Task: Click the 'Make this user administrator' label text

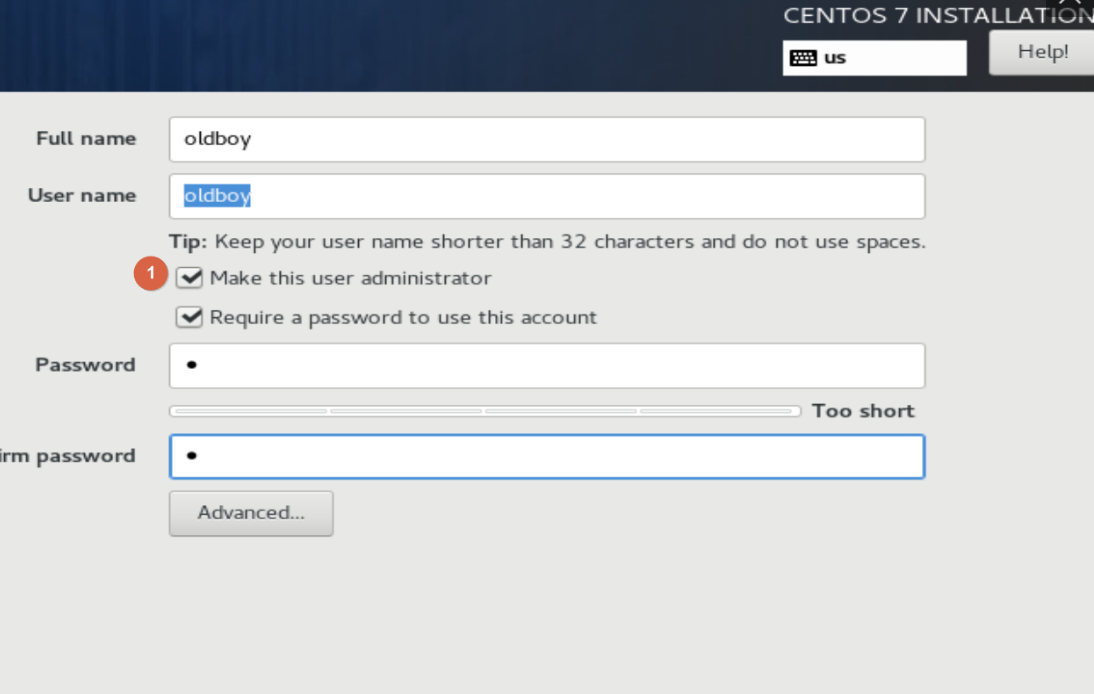Action: click(350, 278)
